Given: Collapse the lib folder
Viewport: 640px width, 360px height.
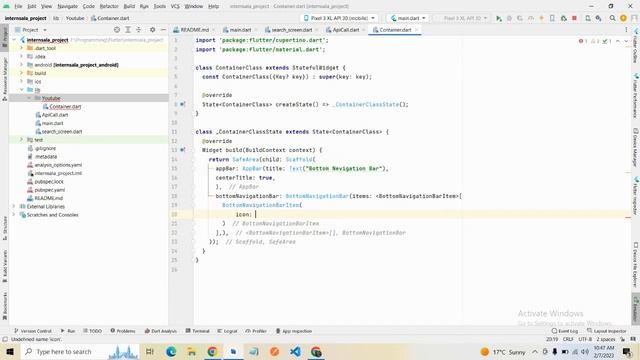Looking at the screenshot, I should [22, 89].
